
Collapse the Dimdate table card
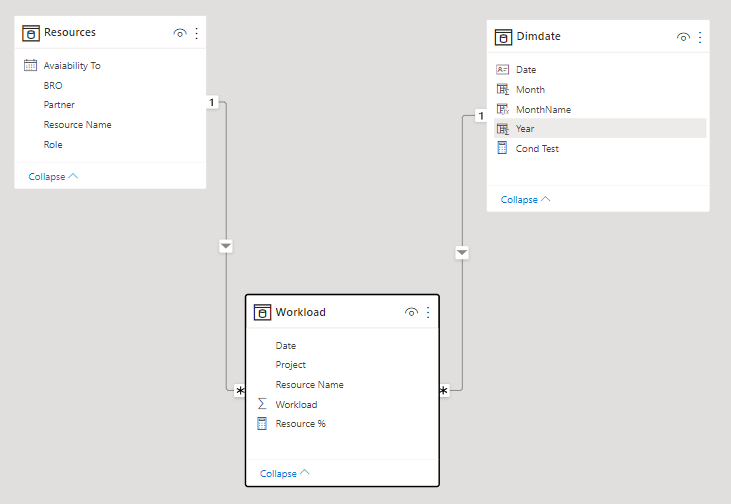pyautogui.click(x=525, y=200)
